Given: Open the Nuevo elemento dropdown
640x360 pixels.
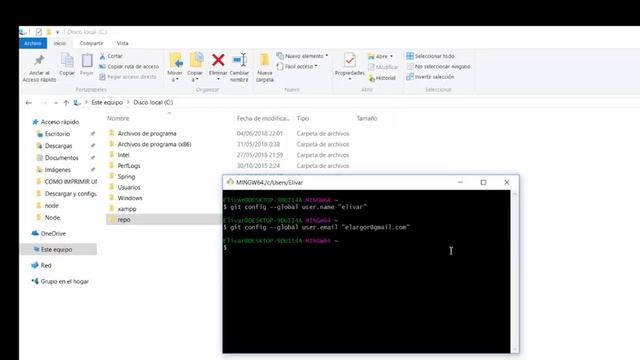Looking at the screenshot, I should pyautogui.click(x=302, y=56).
